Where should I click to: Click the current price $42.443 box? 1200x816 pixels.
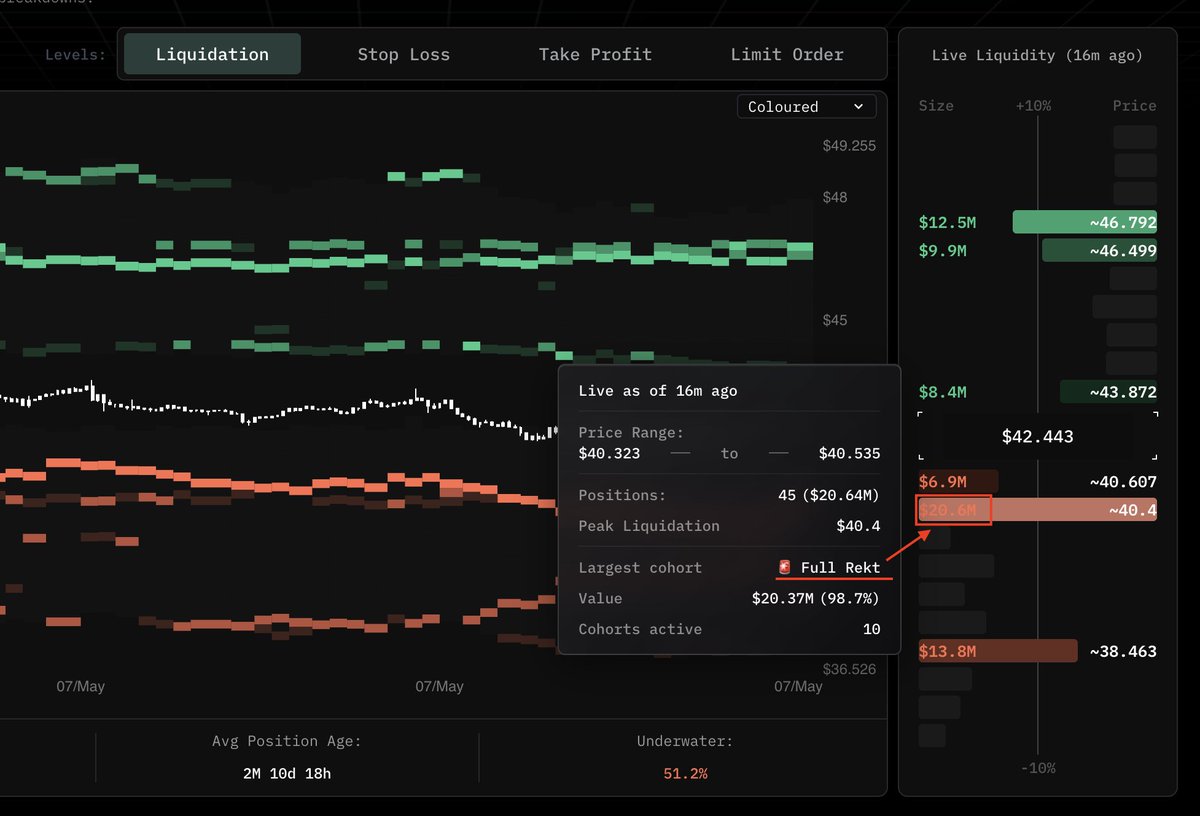point(1038,436)
